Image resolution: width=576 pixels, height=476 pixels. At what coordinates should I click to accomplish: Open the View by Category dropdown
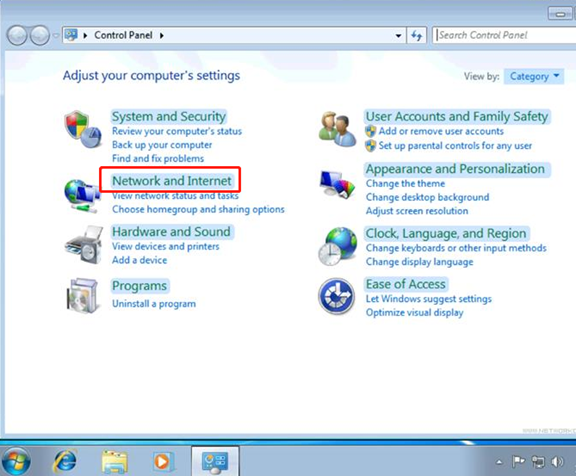click(x=534, y=76)
